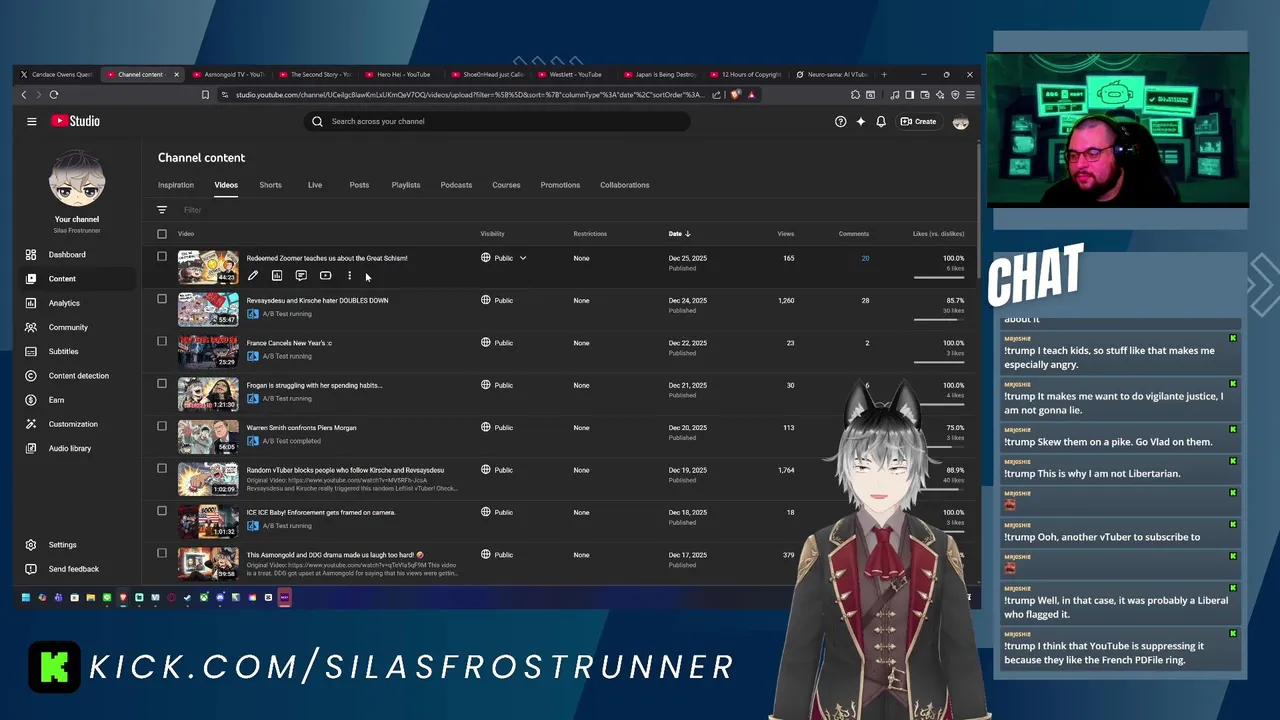Viewport: 1280px width, 720px height.
Task: Tick the select-all videos checkbox
Action: coord(162,234)
